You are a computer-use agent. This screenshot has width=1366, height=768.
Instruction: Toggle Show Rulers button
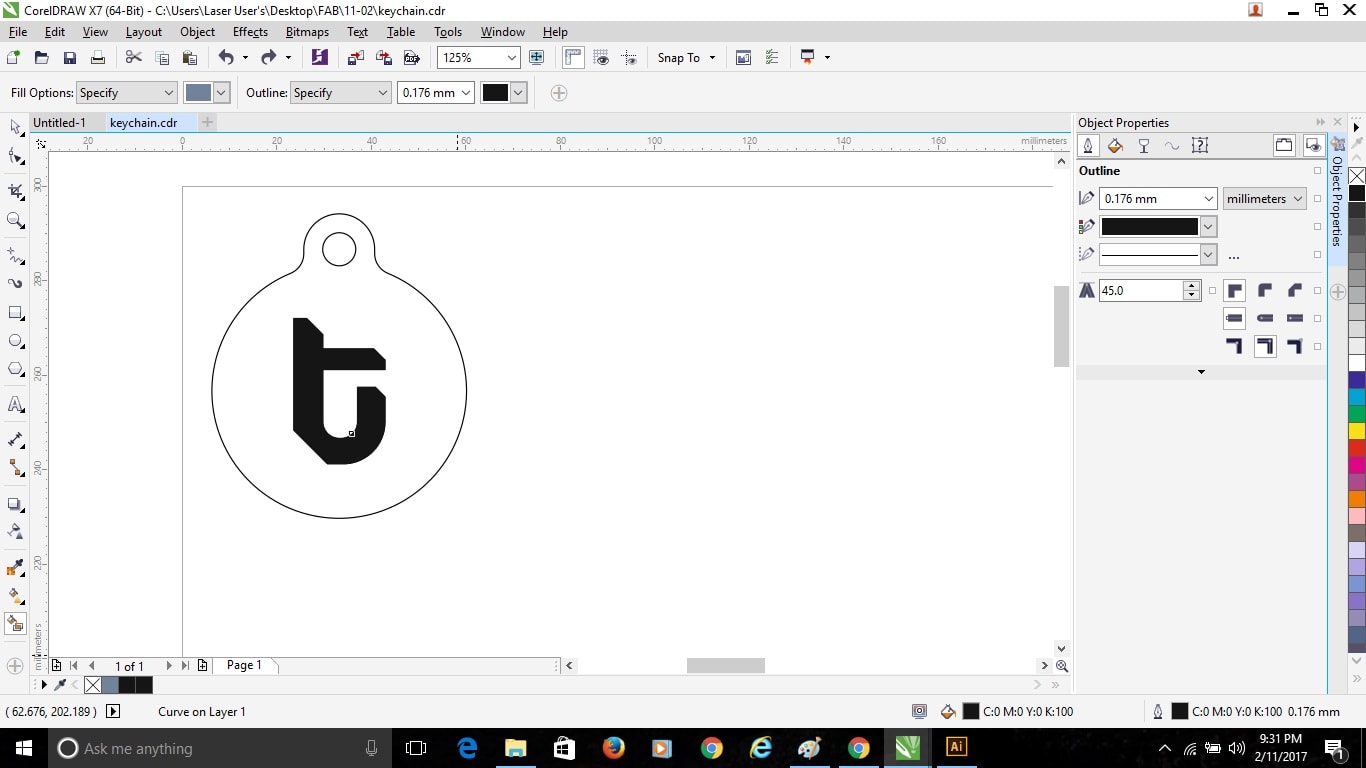pyautogui.click(x=573, y=58)
